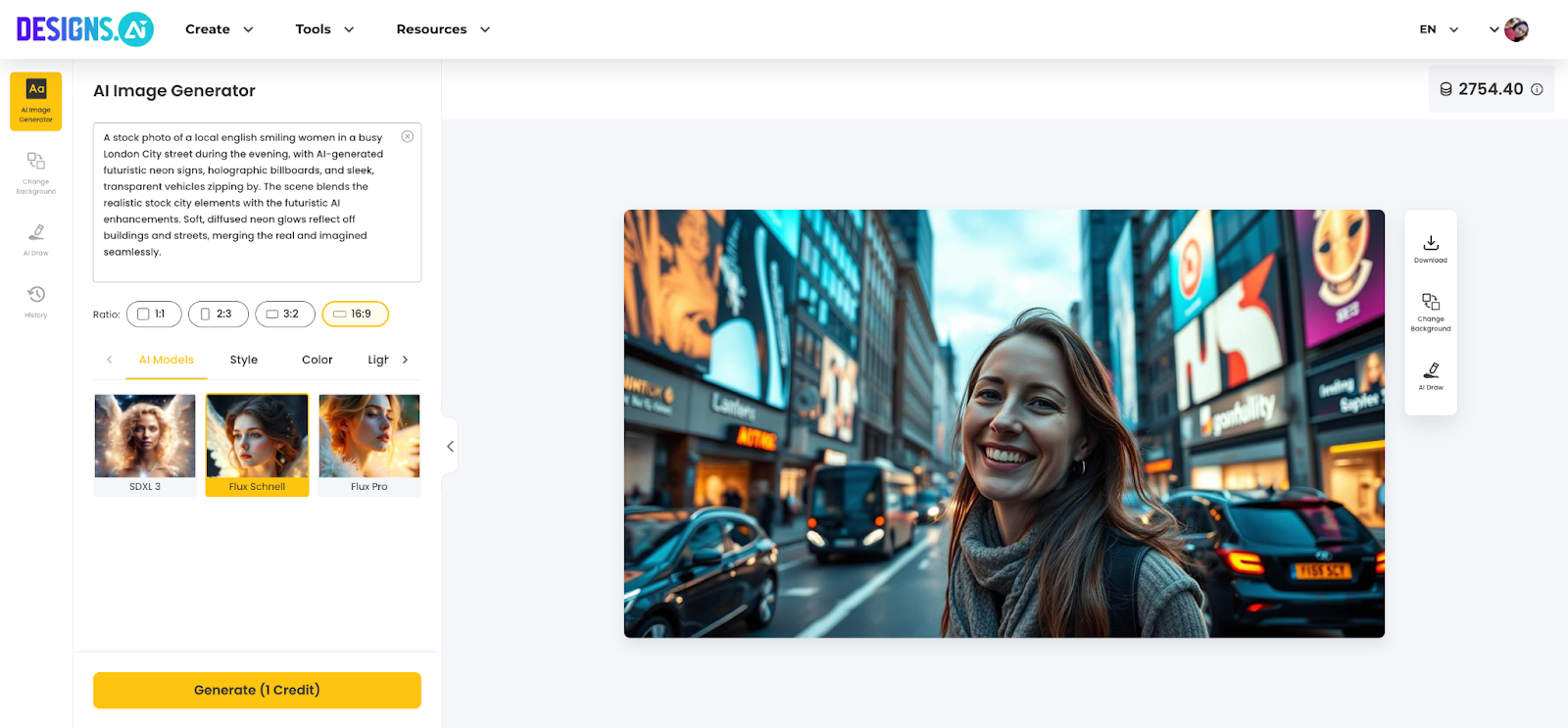Move options tabs to the left
The width and height of the screenshot is (1568, 728).
pos(110,360)
